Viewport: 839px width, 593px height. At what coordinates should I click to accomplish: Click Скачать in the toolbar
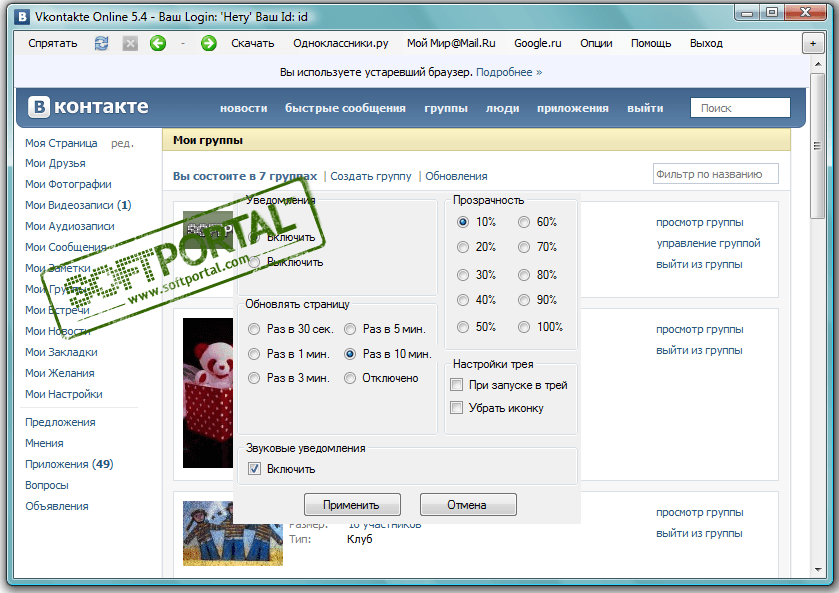253,43
